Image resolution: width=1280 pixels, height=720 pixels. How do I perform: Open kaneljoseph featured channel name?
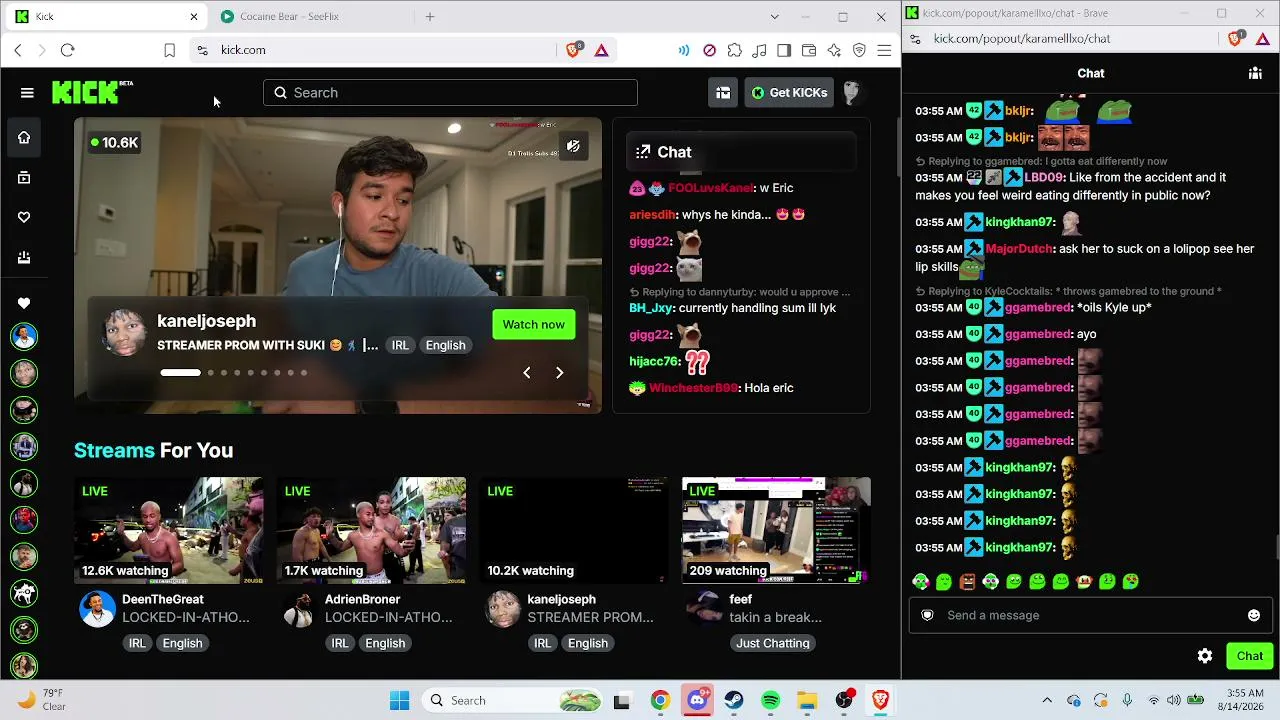(207, 321)
